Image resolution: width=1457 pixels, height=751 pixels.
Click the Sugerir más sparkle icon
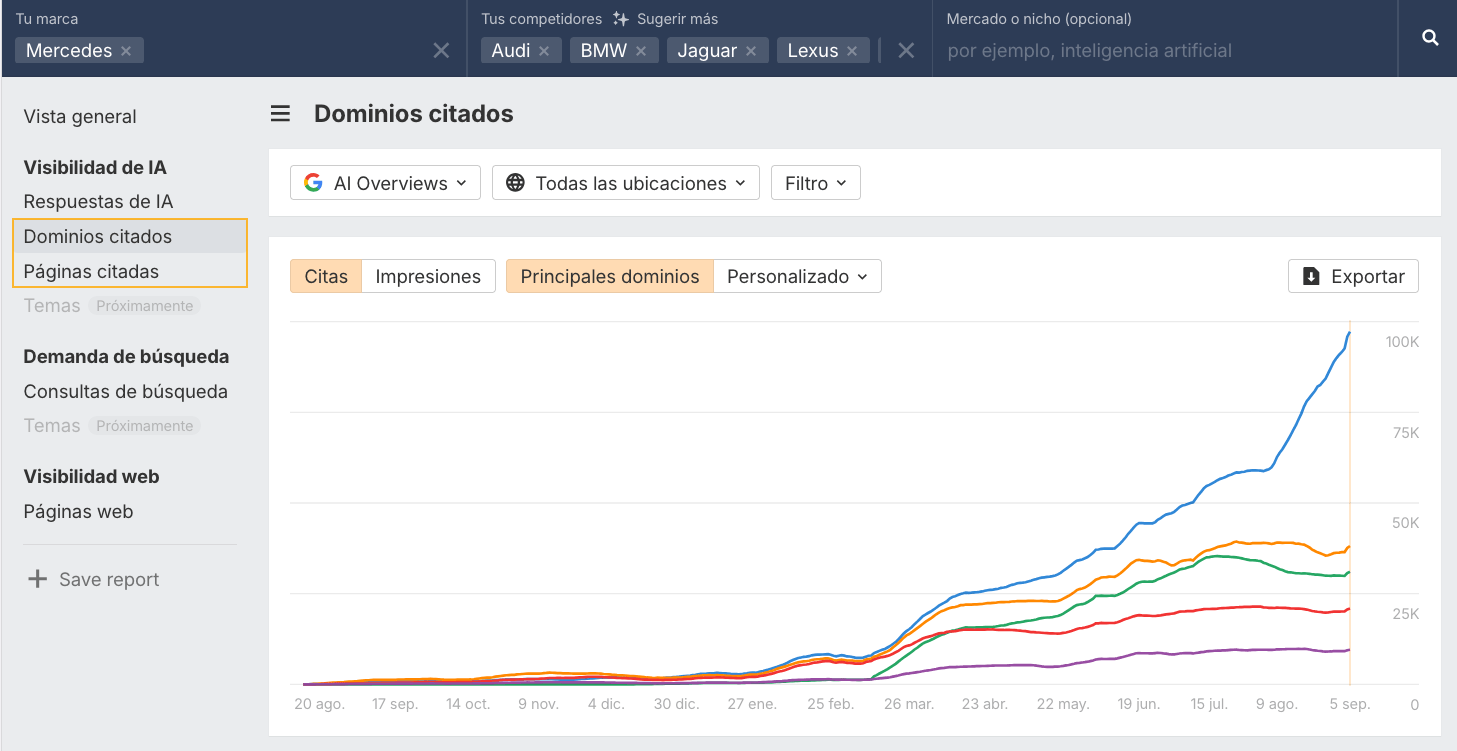click(x=621, y=19)
